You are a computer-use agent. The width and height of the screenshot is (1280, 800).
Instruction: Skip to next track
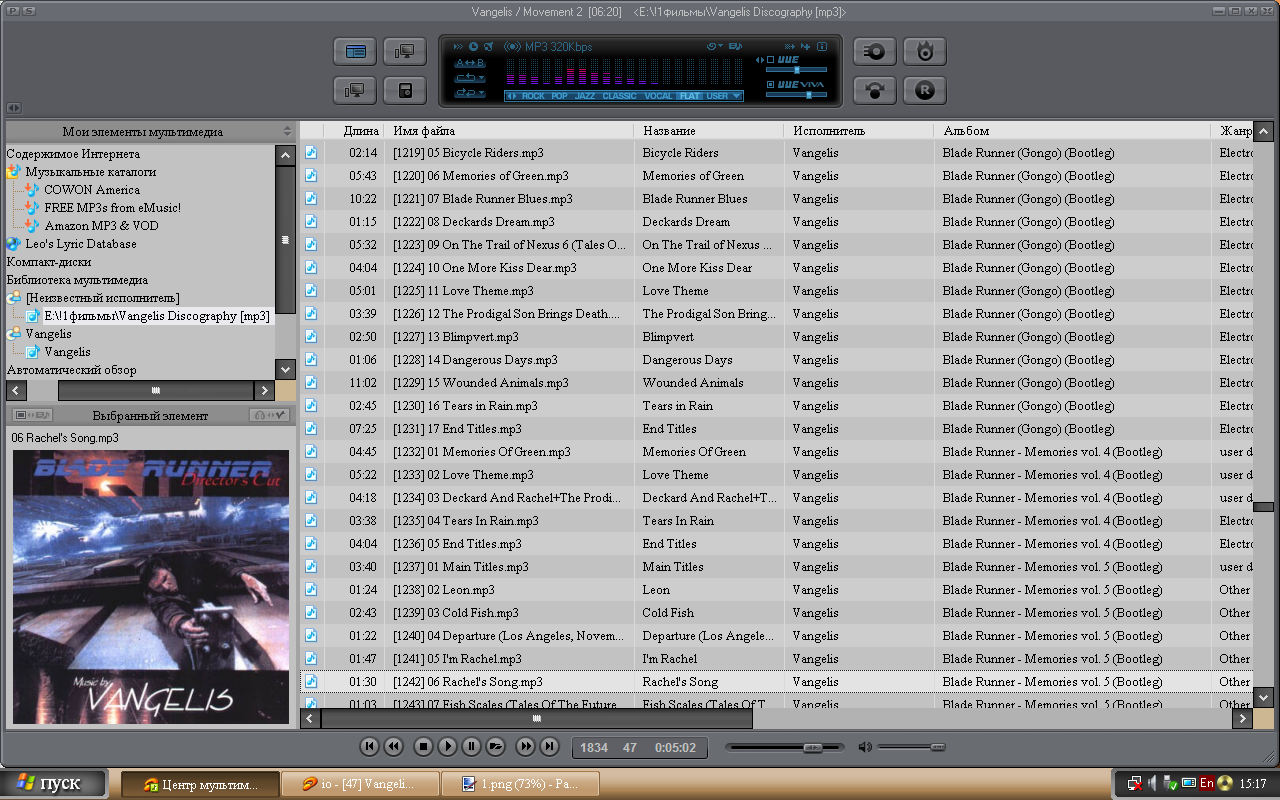tap(549, 746)
